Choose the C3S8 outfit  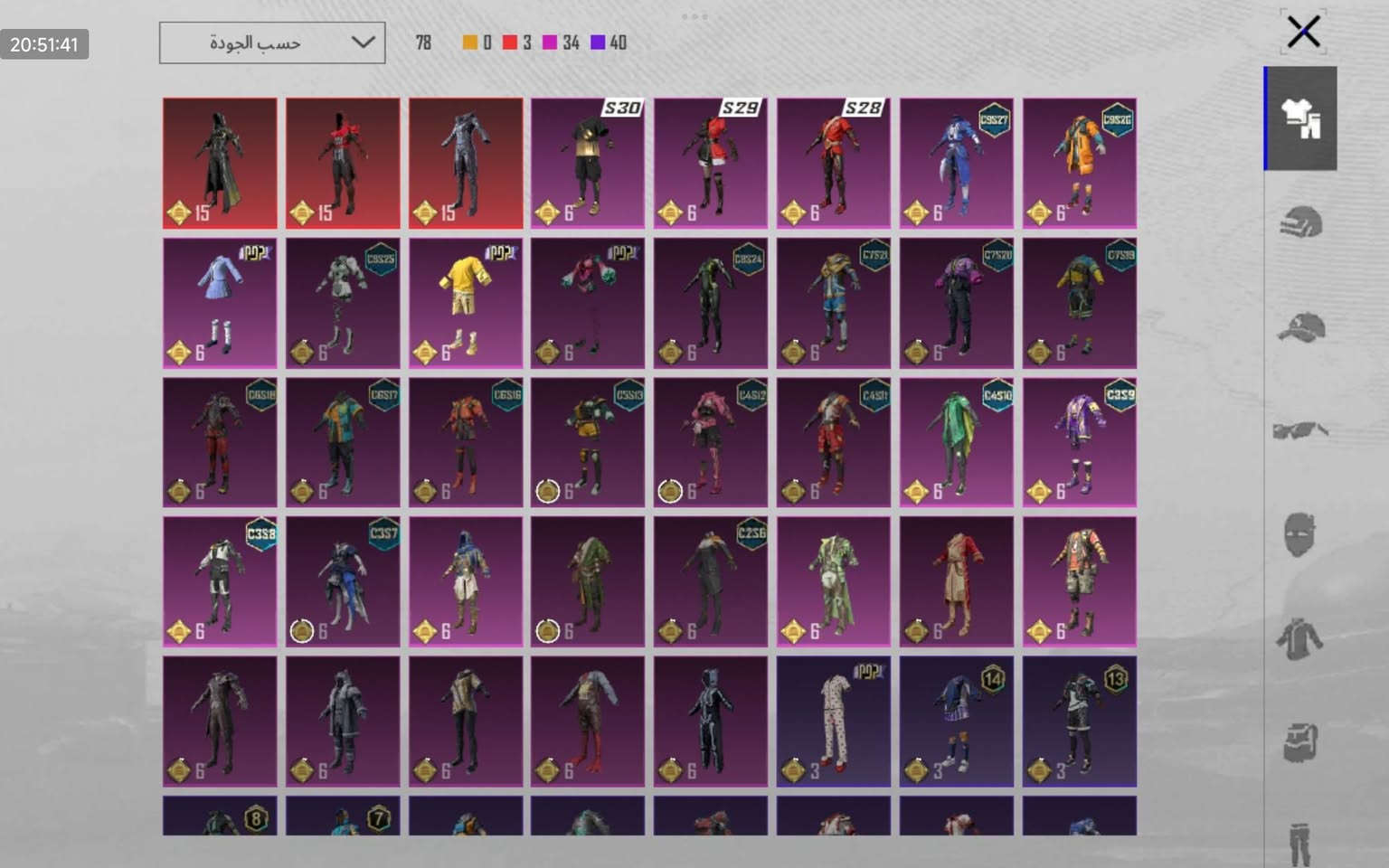pyautogui.click(x=220, y=581)
